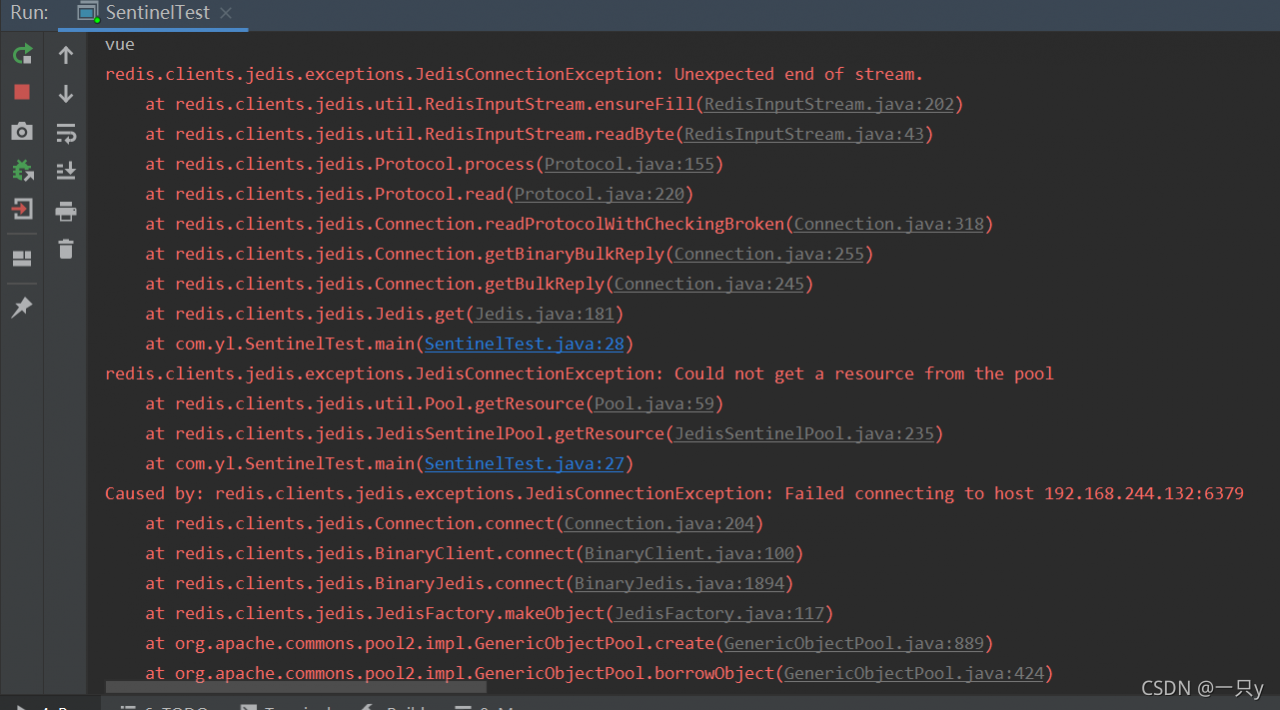Open RedisInputStream.java:43 link
The width and height of the screenshot is (1280, 710).
click(804, 134)
